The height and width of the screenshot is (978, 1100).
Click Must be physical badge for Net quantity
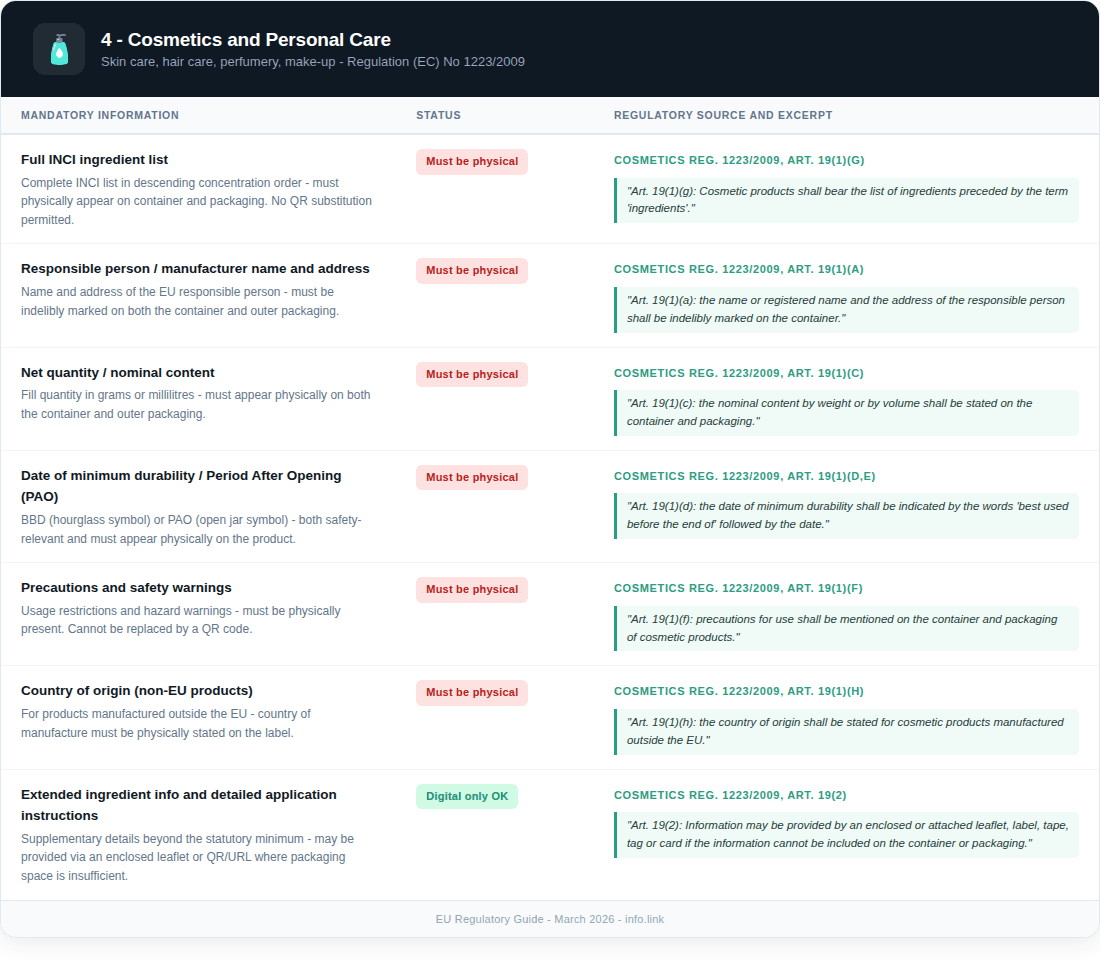(472, 375)
